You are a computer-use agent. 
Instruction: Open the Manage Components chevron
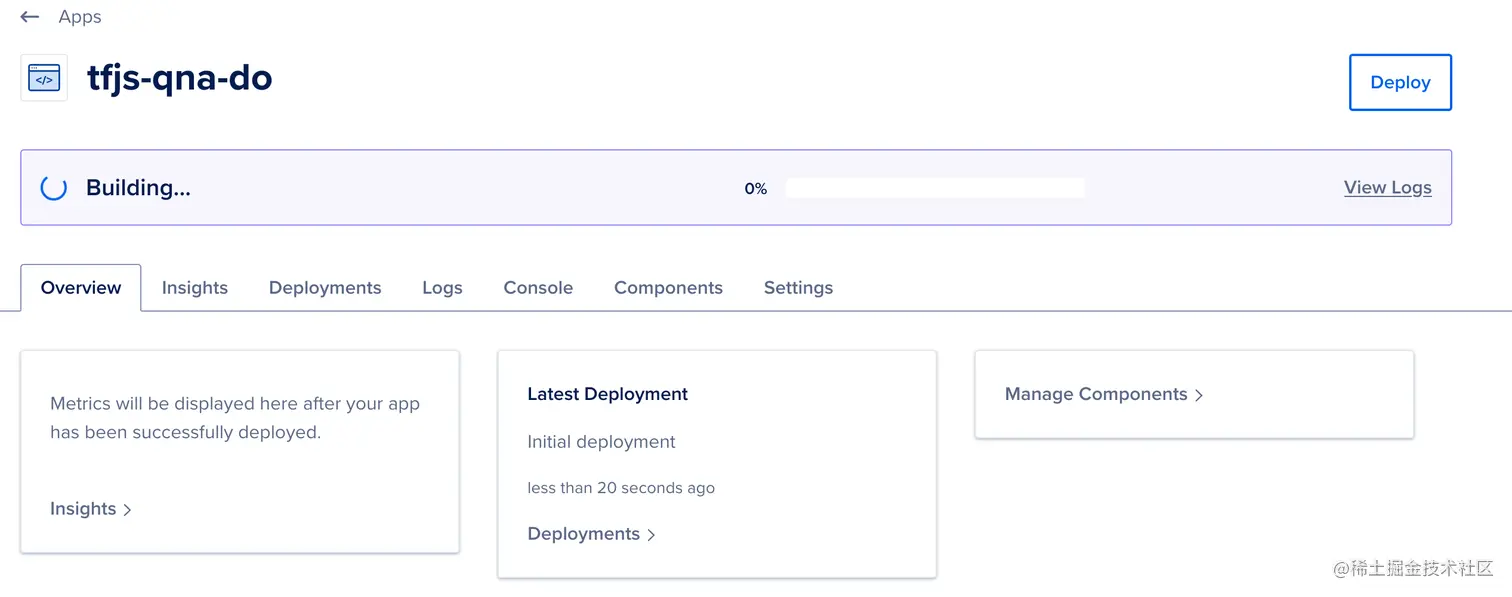coord(1199,394)
